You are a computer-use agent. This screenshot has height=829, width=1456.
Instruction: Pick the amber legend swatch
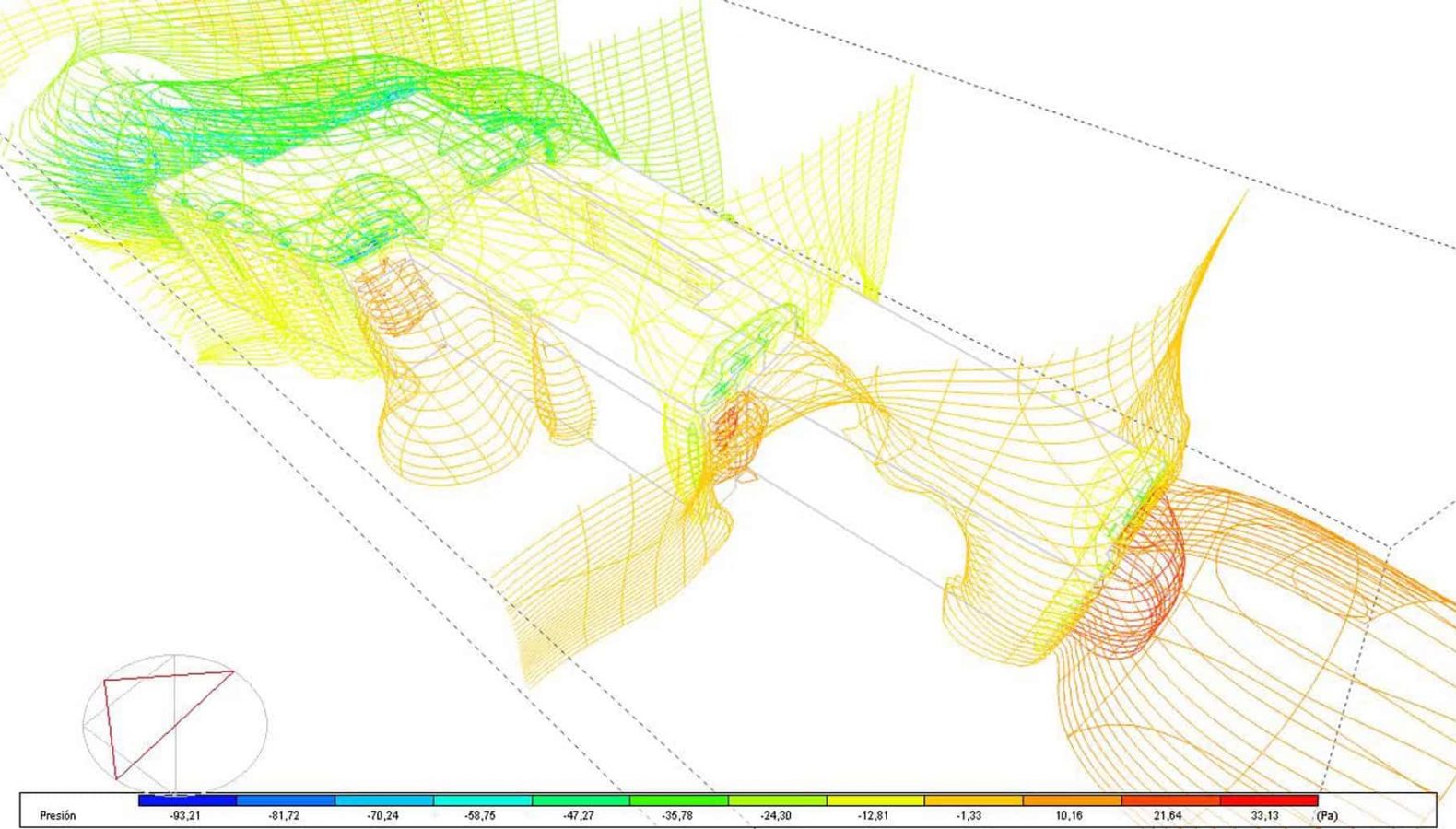(x=974, y=800)
